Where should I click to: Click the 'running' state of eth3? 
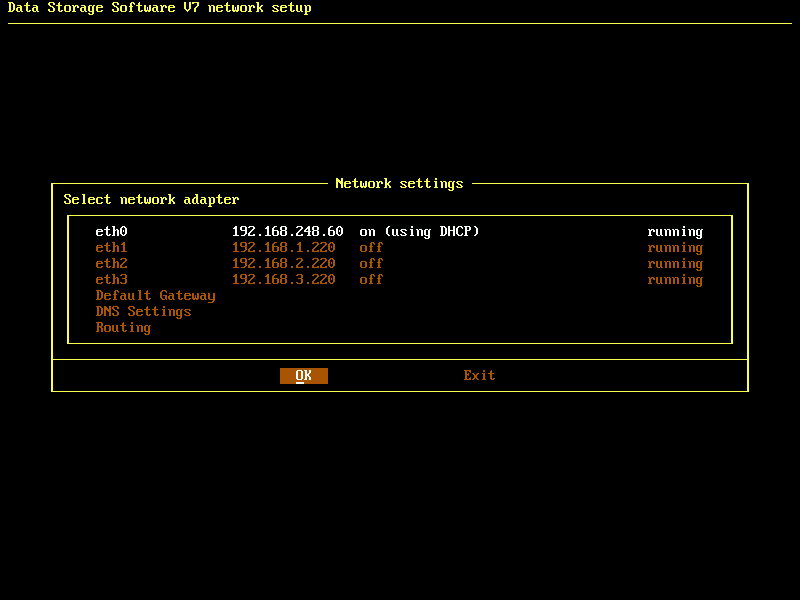676,280
